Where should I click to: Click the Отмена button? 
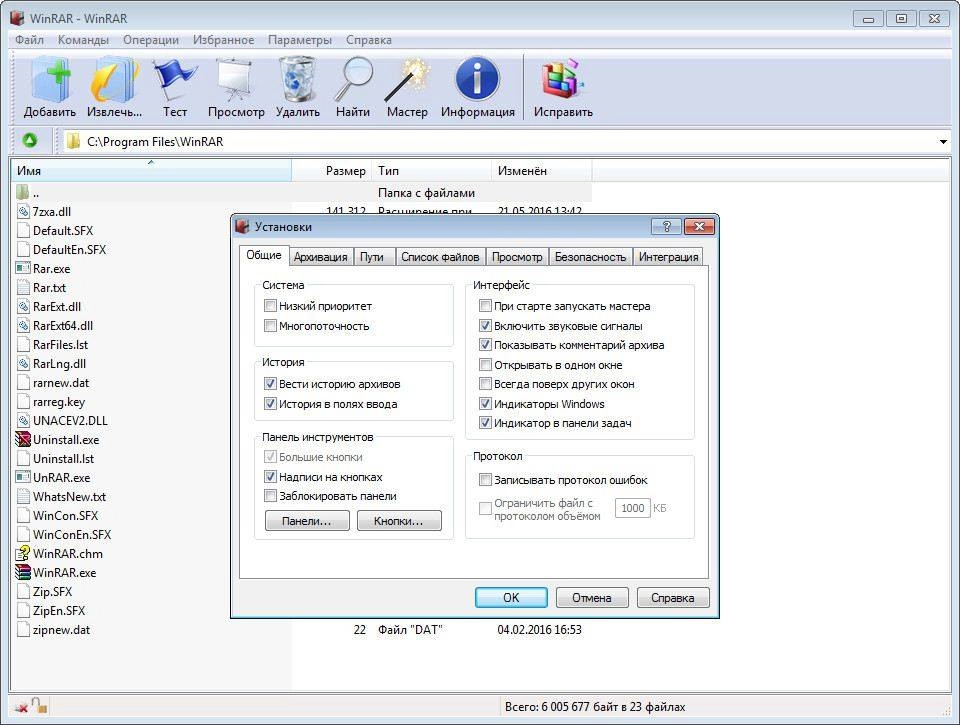pos(592,598)
